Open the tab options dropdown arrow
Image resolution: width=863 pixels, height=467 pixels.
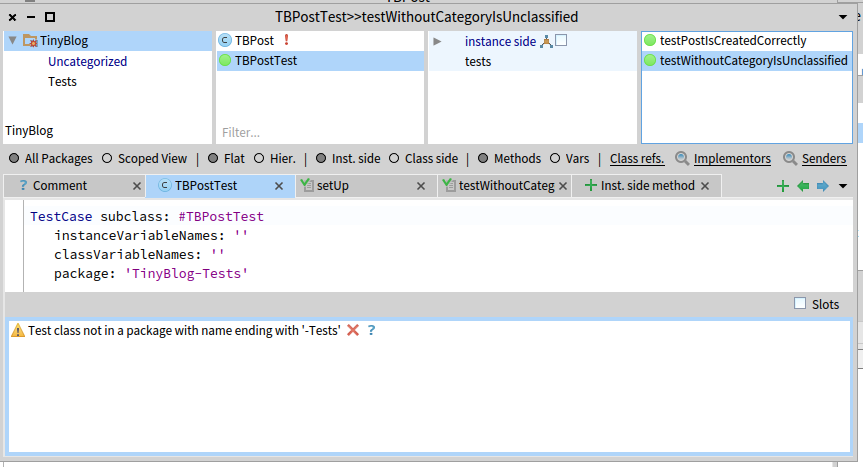click(x=843, y=186)
